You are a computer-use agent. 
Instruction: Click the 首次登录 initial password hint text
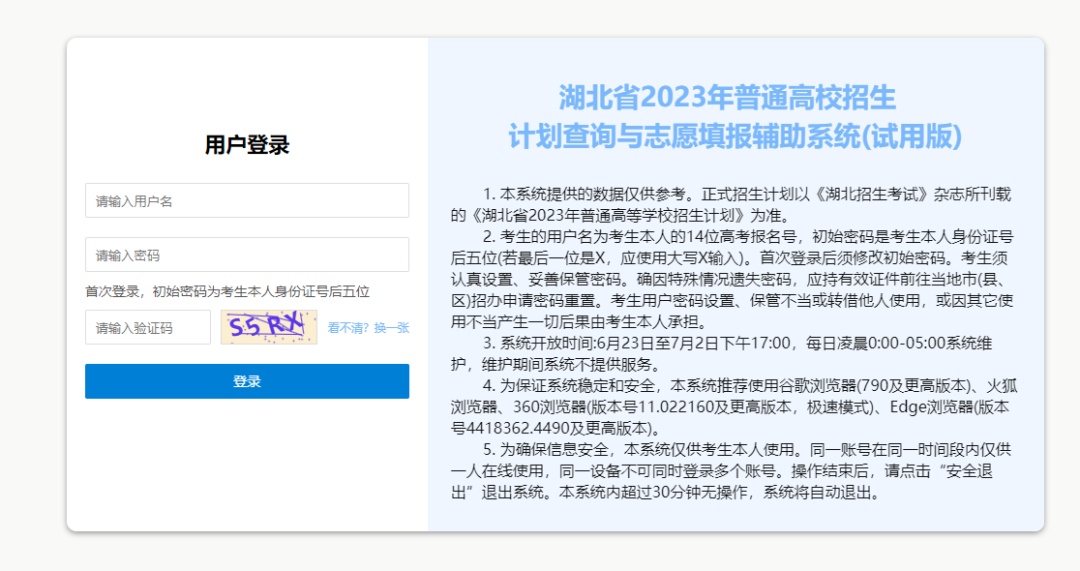click(x=227, y=291)
